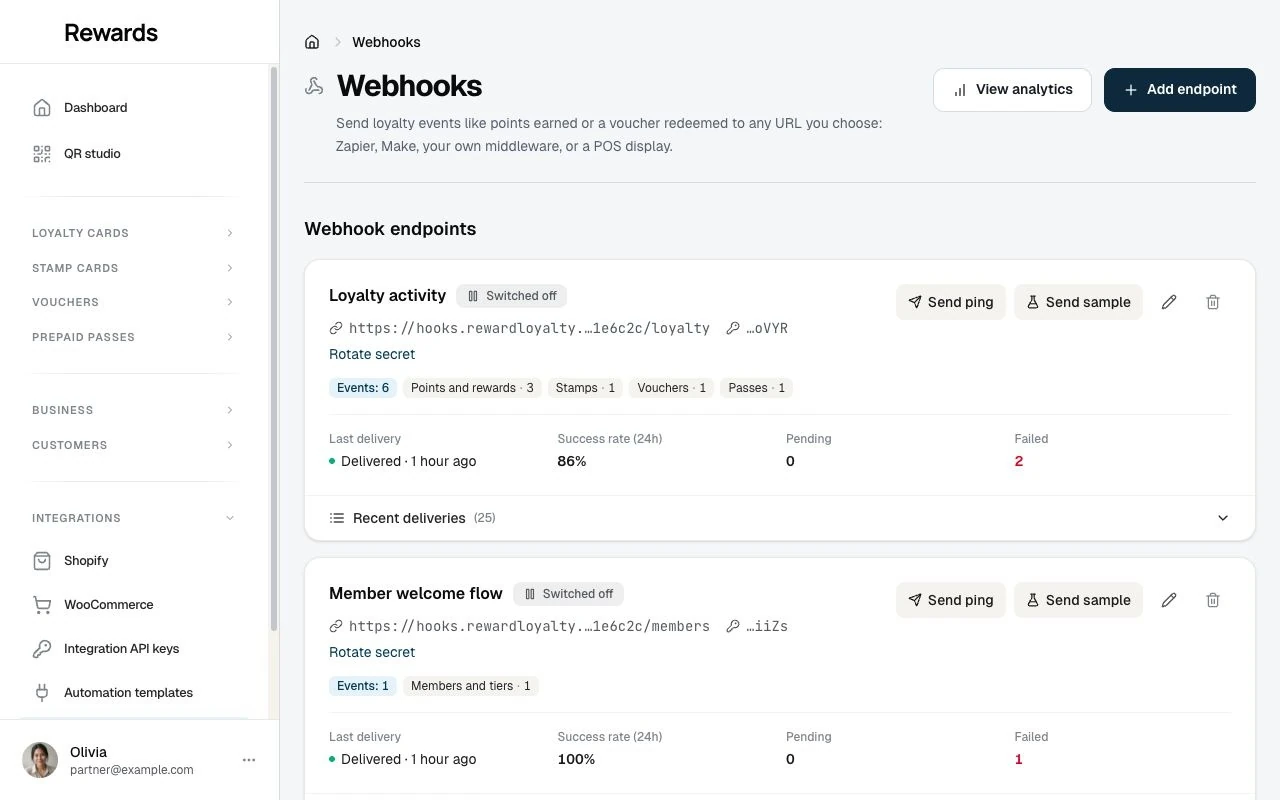Click Loyalty activity Switched off badge
1280x800 pixels.
point(511,296)
